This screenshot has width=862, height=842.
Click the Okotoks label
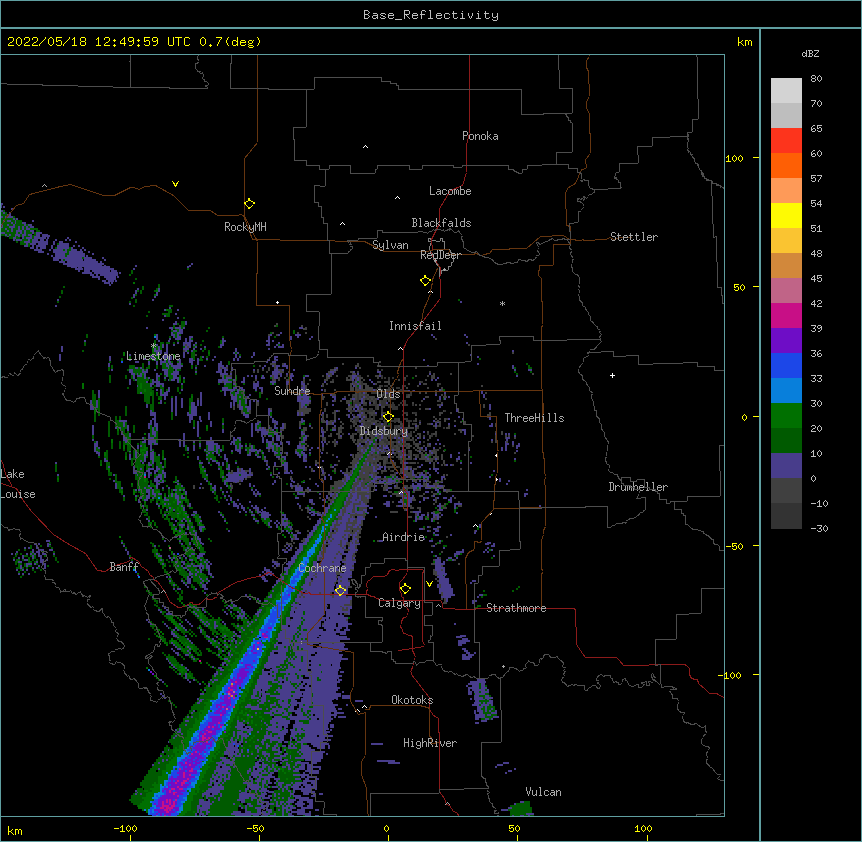(412, 700)
